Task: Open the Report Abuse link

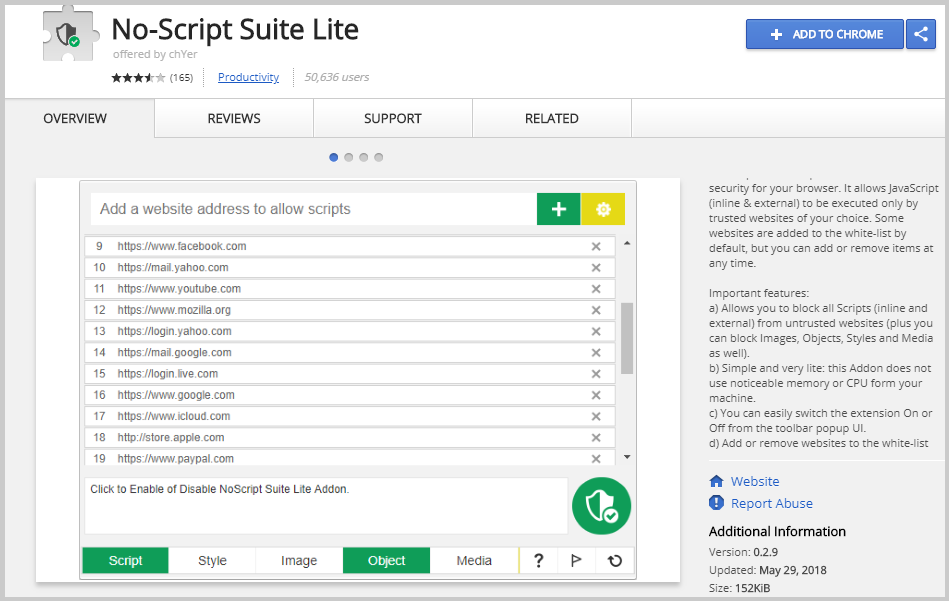Action: pos(772,504)
